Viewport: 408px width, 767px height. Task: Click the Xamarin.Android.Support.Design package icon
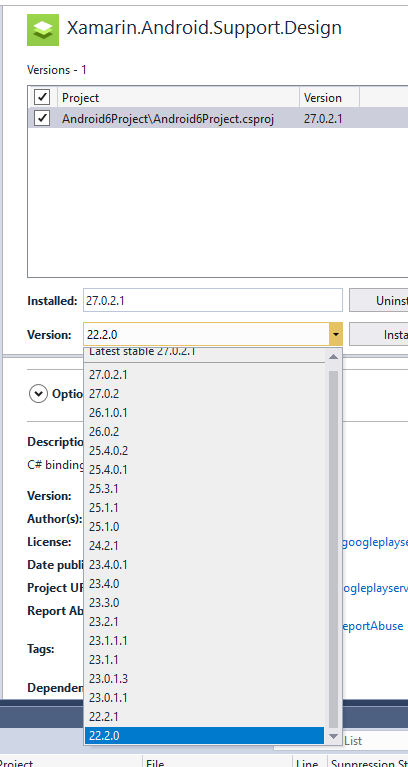coord(43,30)
